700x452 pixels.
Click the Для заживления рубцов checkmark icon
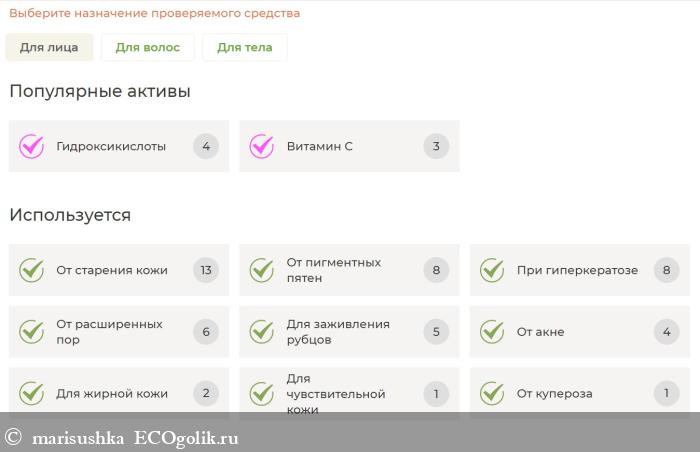tap(262, 332)
